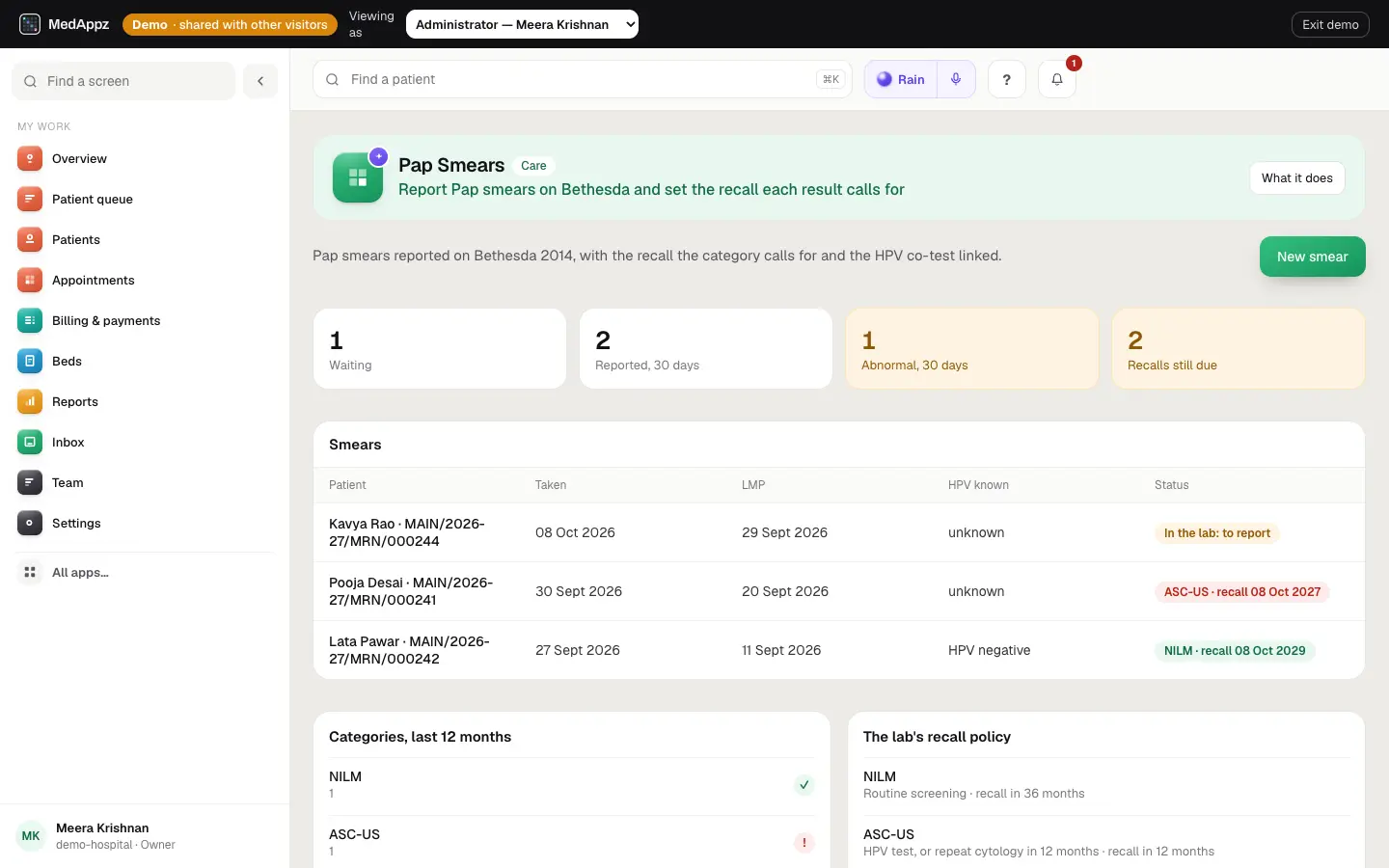Viewport: 1389px width, 868px height.
Task: Click the What it does button
Action: point(1297,178)
